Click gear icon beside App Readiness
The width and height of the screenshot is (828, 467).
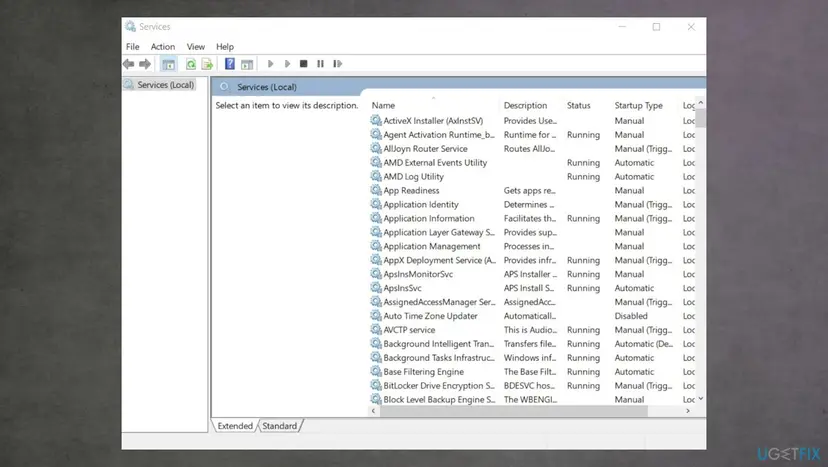click(375, 190)
